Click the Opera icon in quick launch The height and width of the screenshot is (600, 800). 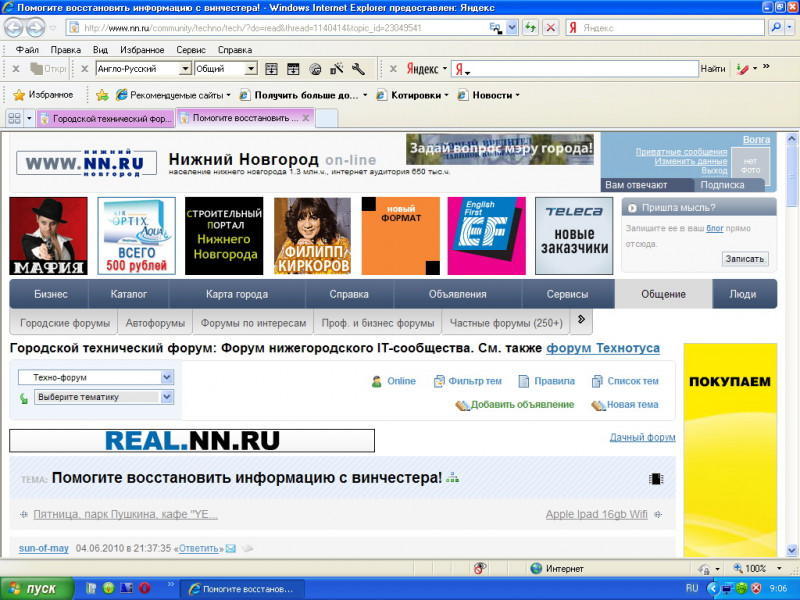145,588
